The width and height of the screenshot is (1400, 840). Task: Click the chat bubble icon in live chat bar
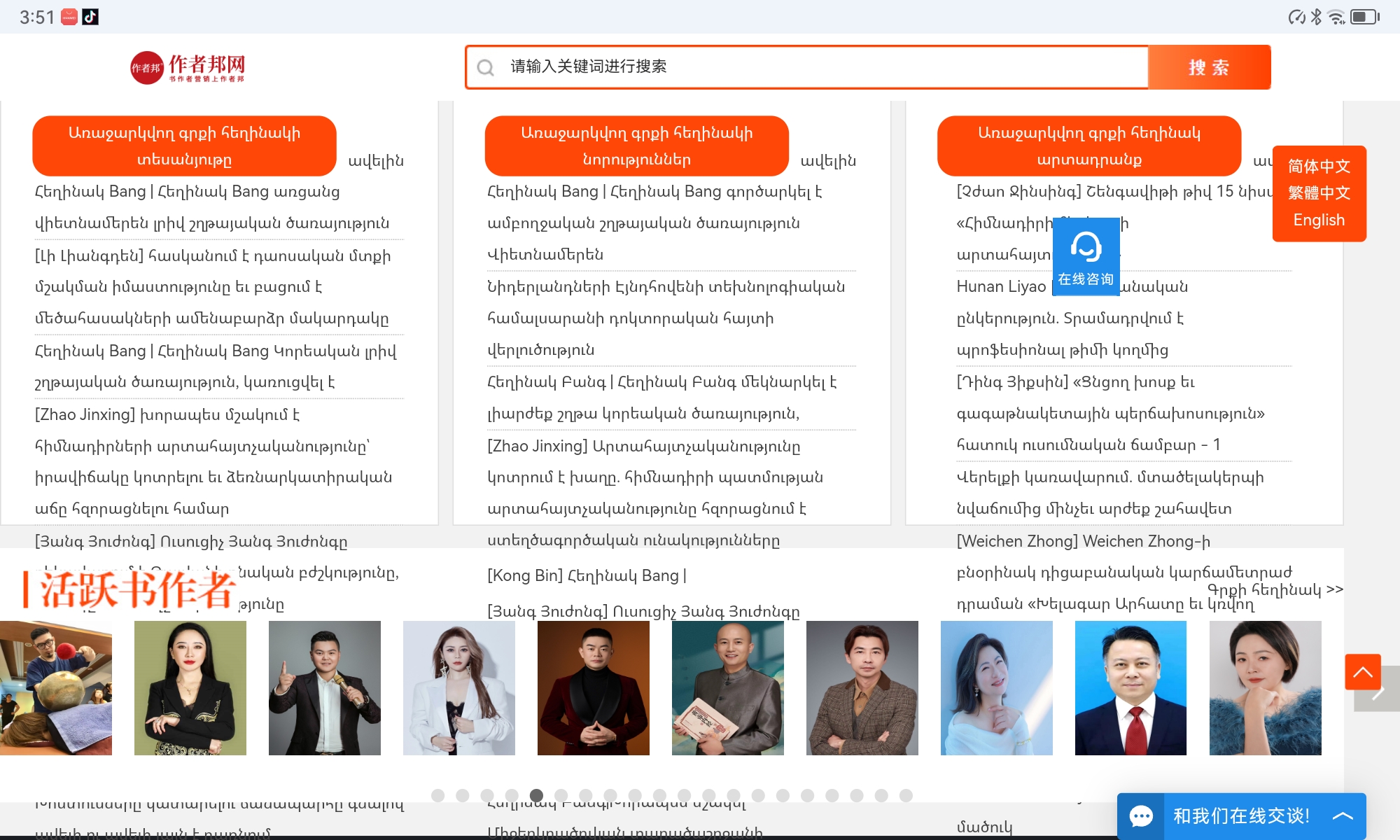point(1141,816)
